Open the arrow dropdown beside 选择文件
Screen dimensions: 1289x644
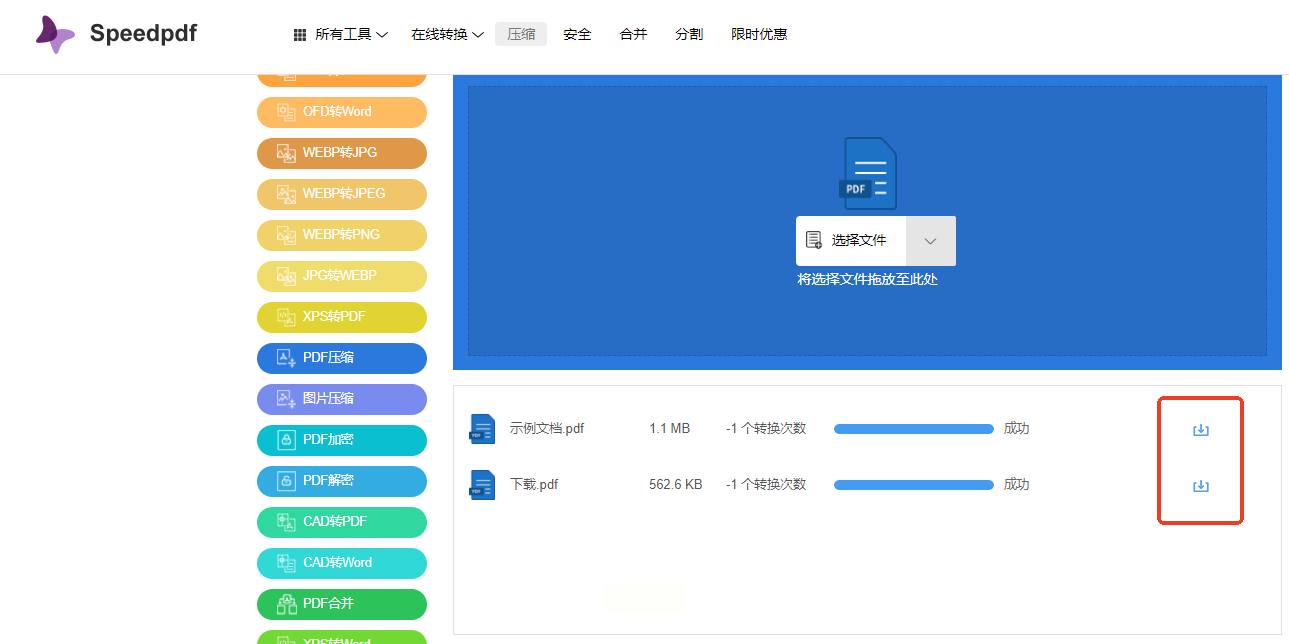(930, 241)
